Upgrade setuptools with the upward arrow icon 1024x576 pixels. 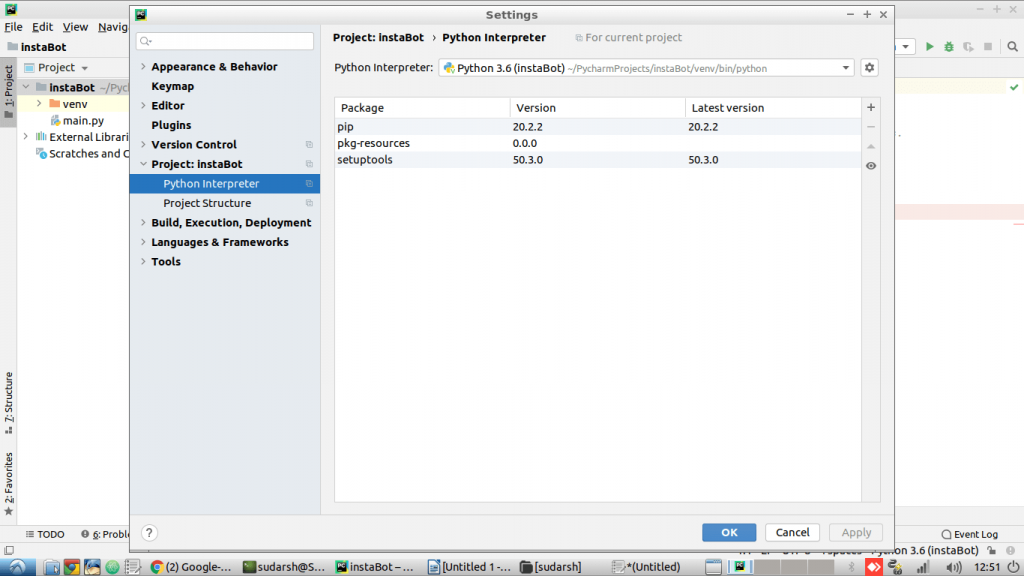870,147
